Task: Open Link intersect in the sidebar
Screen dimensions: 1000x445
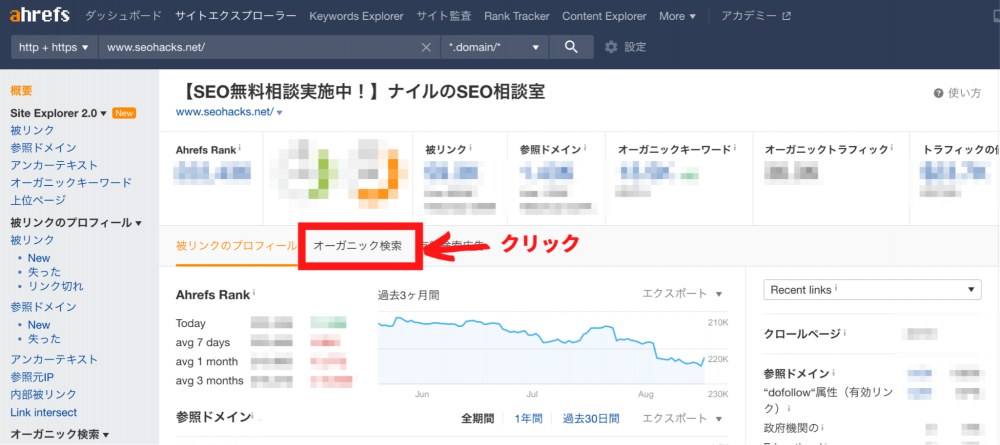Action: (x=43, y=412)
